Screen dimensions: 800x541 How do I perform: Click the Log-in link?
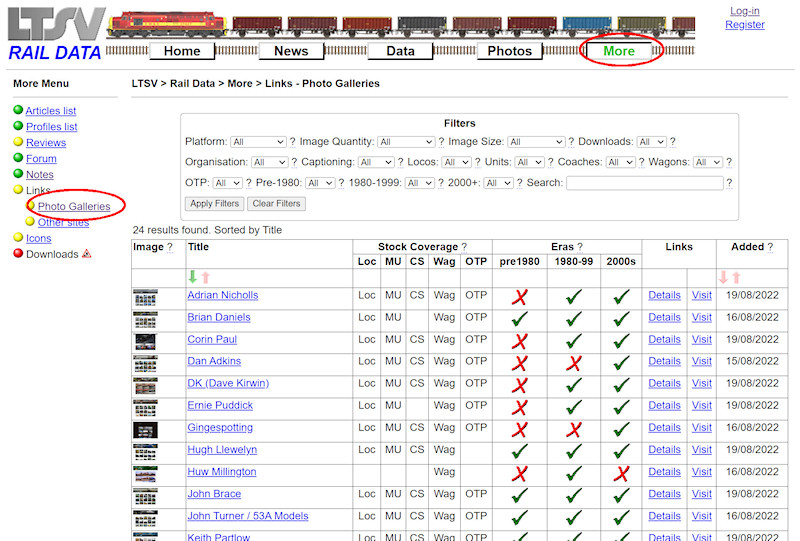[744, 11]
